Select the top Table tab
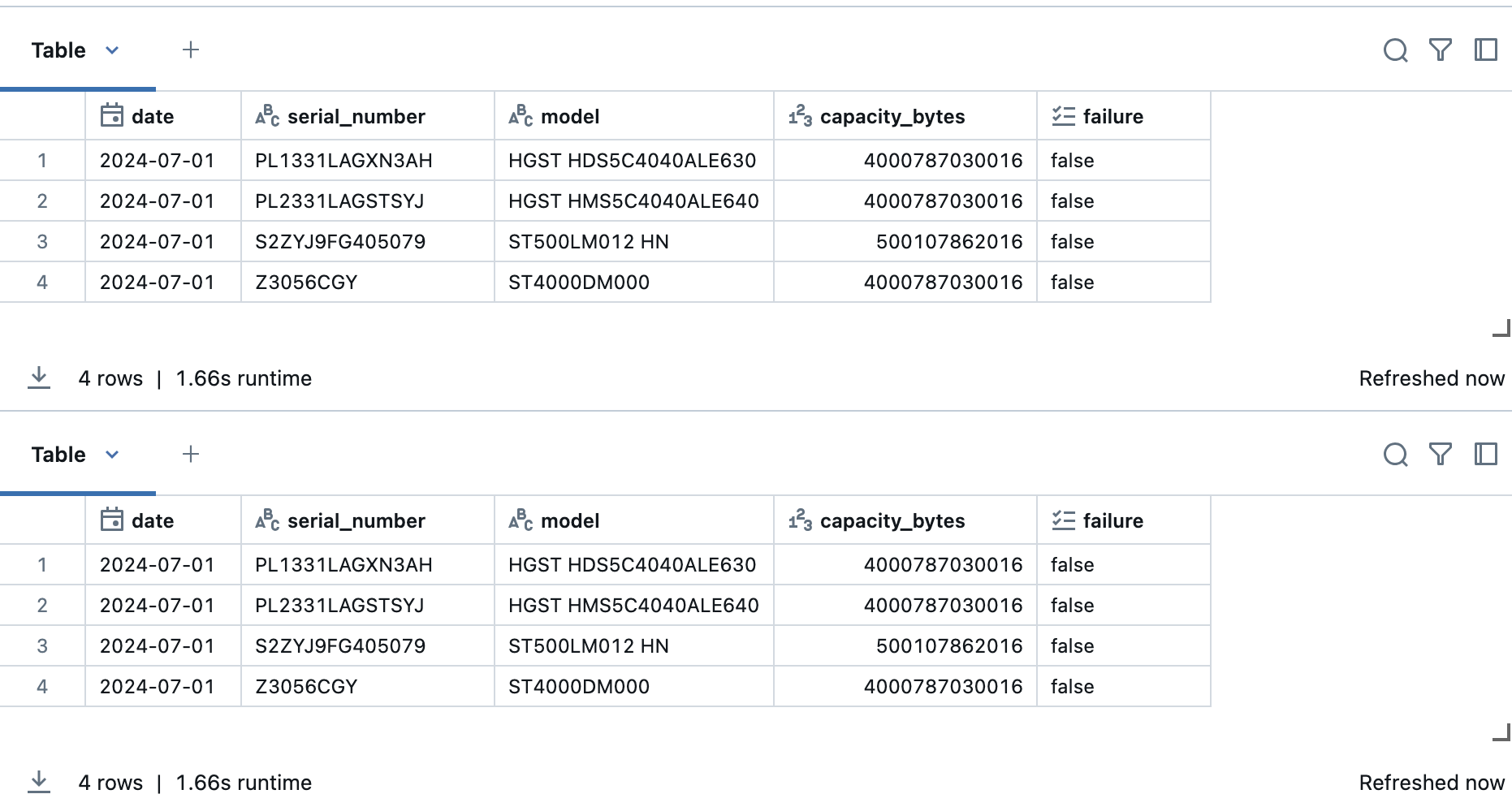Screen dimensions: 1512x807 (x=58, y=50)
